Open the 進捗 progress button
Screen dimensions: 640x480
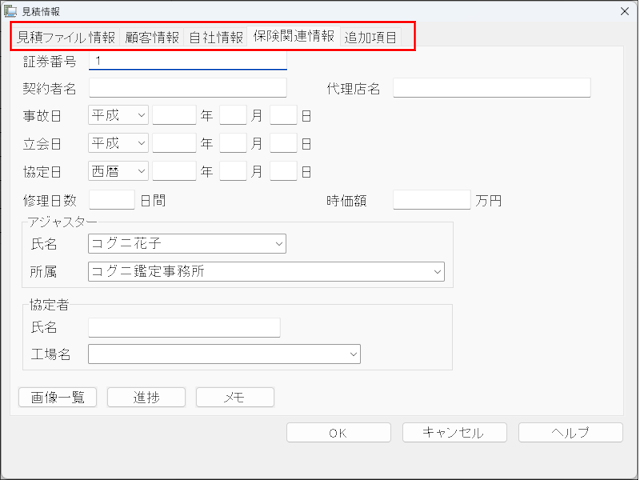click(146, 398)
